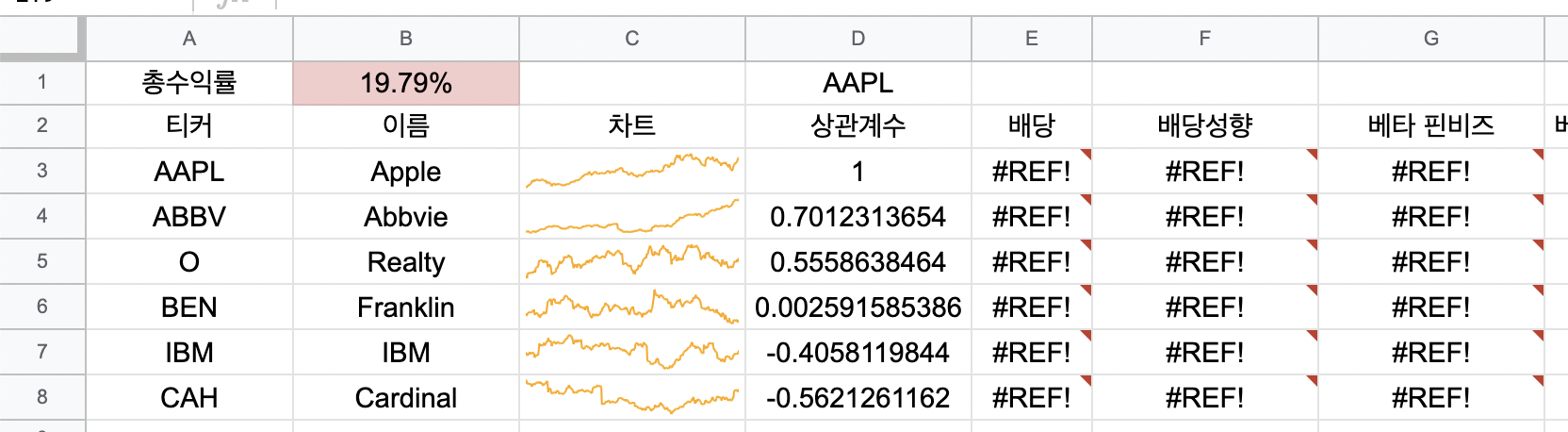The width and height of the screenshot is (1568, 432).
Task: Click the O ticker cell
Action: coord(189,261)
